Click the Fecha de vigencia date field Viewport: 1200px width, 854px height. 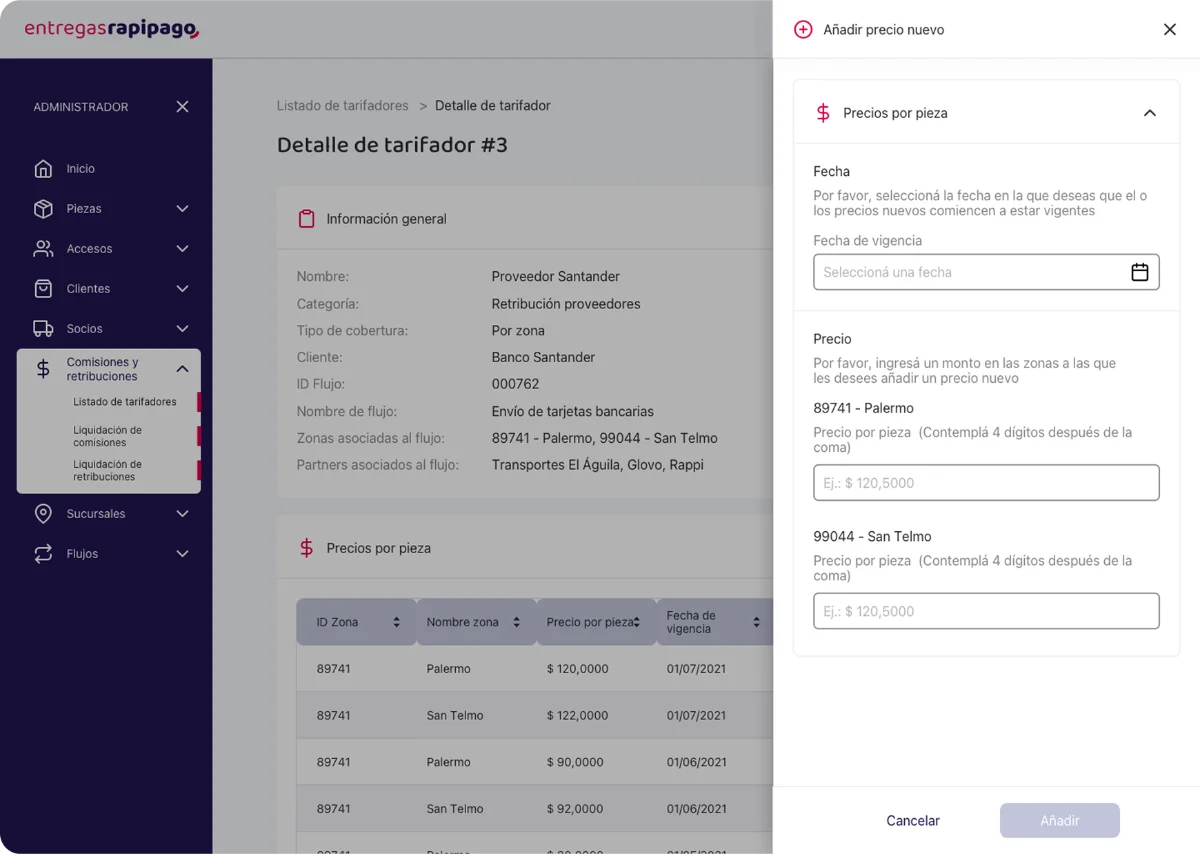click(986, 272)
